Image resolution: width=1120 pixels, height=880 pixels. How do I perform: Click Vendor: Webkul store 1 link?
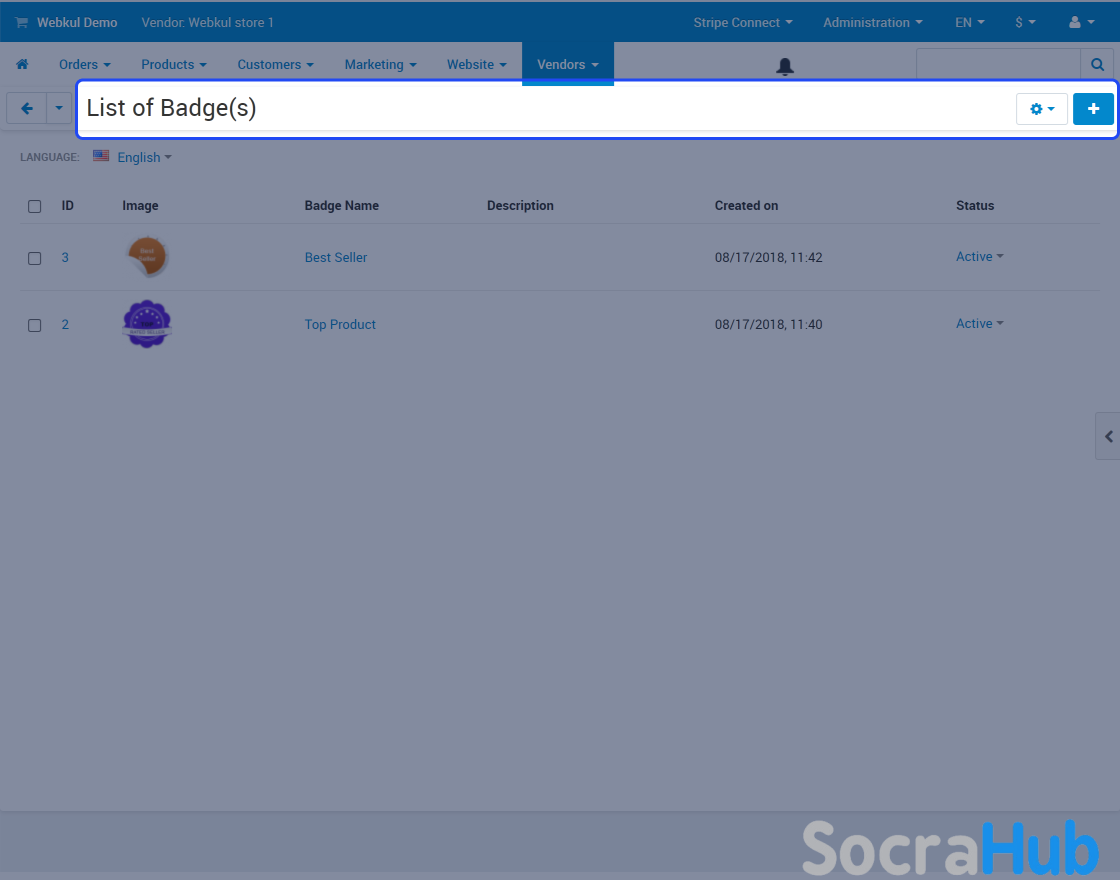tap(207, 22)
